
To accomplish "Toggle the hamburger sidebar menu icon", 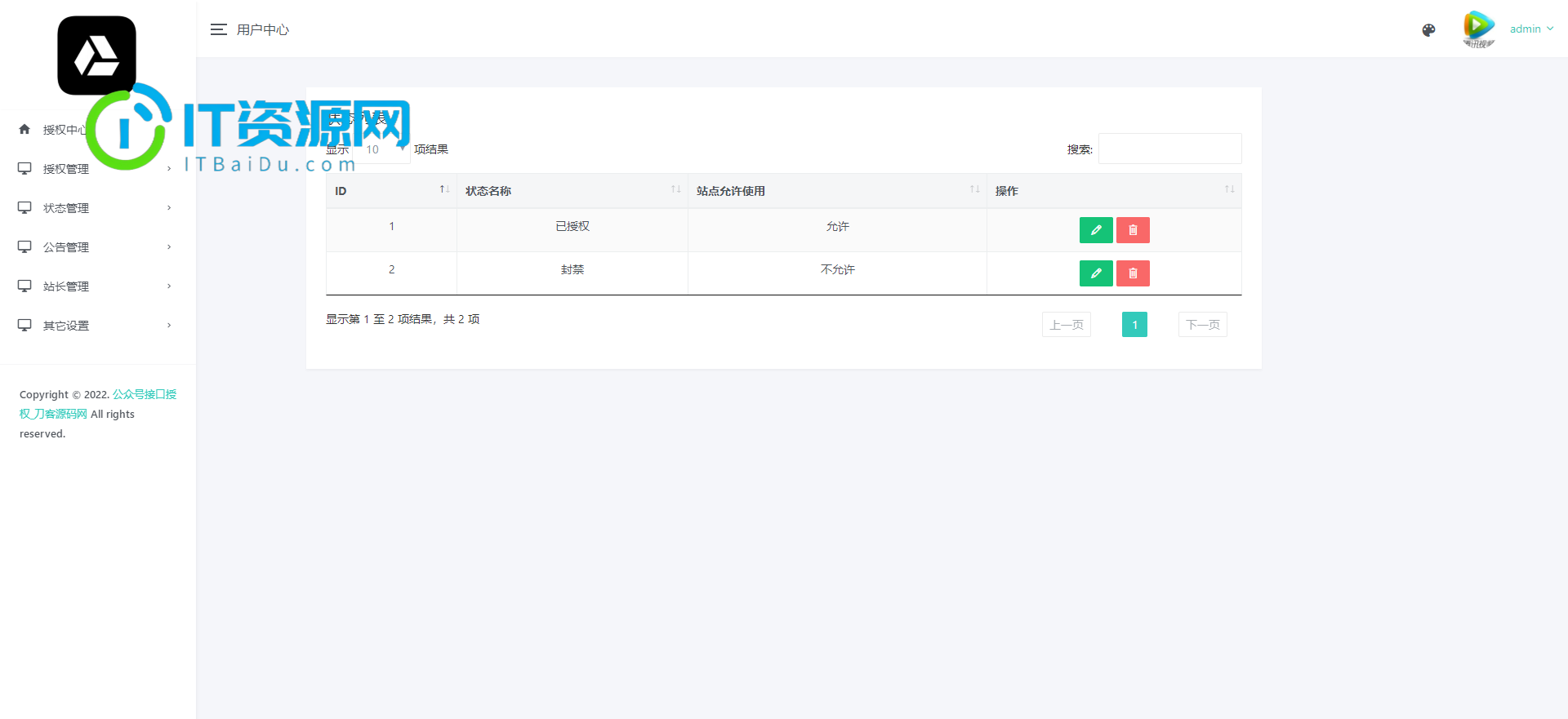I will (x=218, y=29).
